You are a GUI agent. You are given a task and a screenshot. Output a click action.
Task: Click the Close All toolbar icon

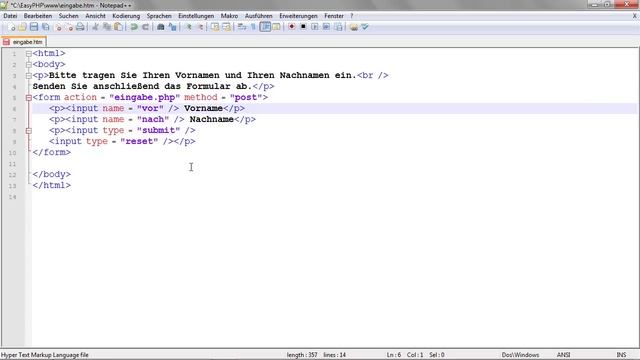pos(69,27)
